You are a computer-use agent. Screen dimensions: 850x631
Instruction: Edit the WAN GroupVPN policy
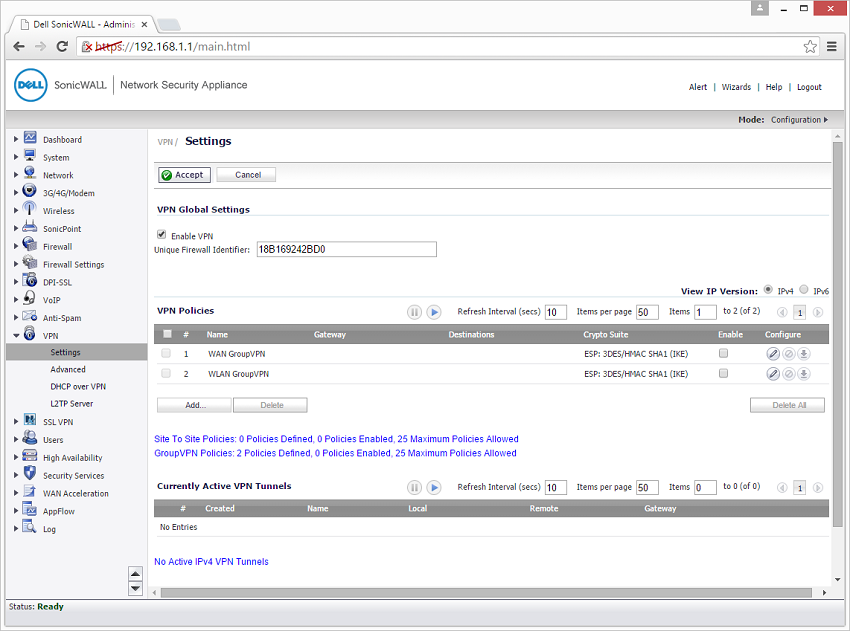pyautogui.click(x=773, y=354)
